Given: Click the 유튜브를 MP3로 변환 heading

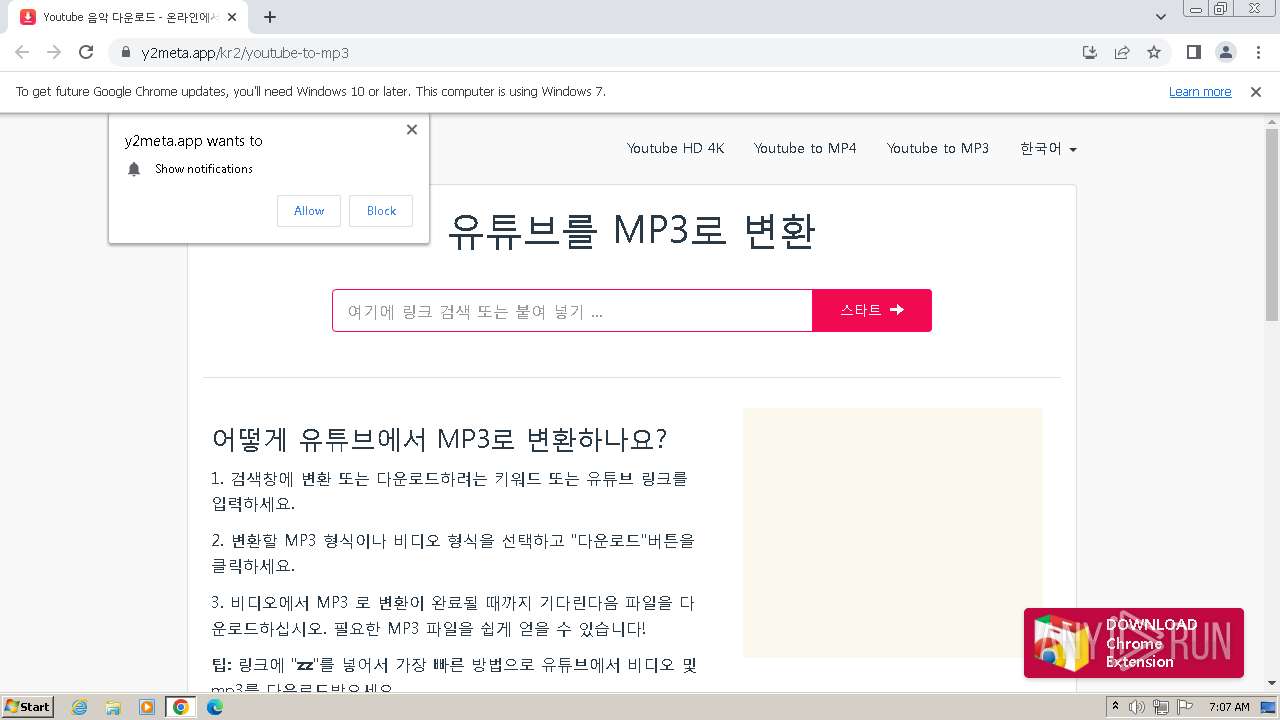Looking at the screenshot, I should (631, 231).
